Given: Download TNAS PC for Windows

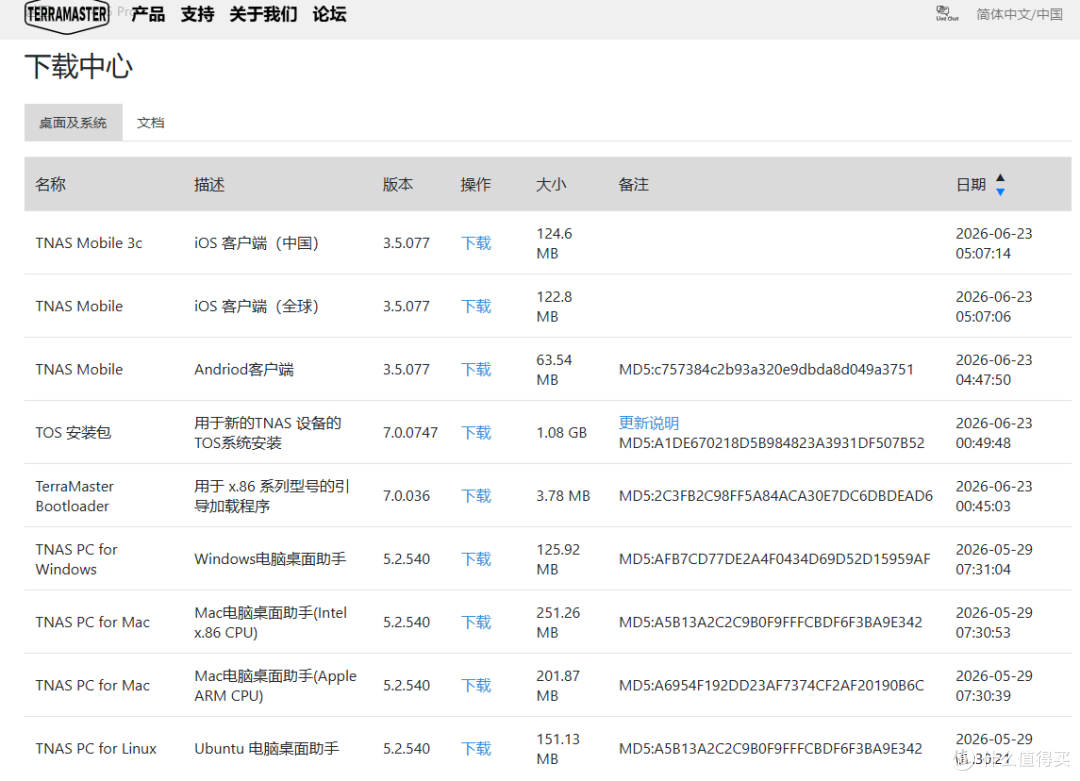Looking at the screenshot, I should [x=476, y=559].
